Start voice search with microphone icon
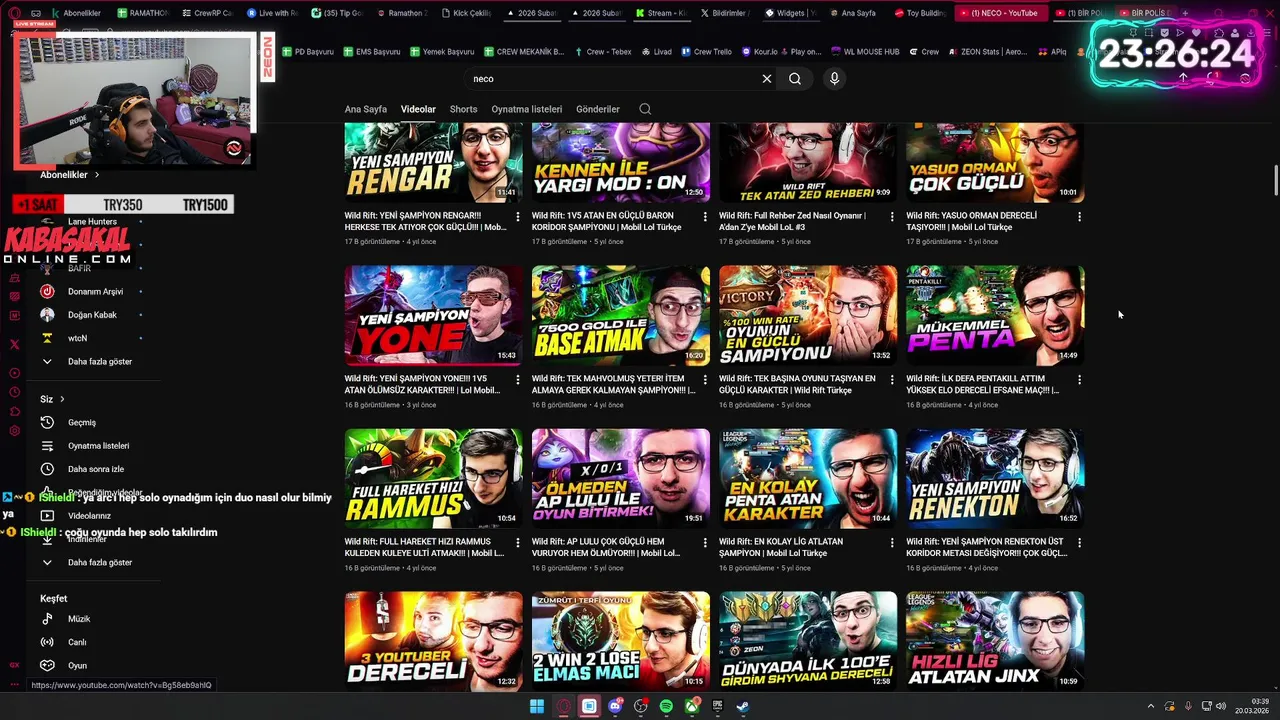Image resolution: width=1280 pixels, height=720 pixels. [x=835, y=79]
